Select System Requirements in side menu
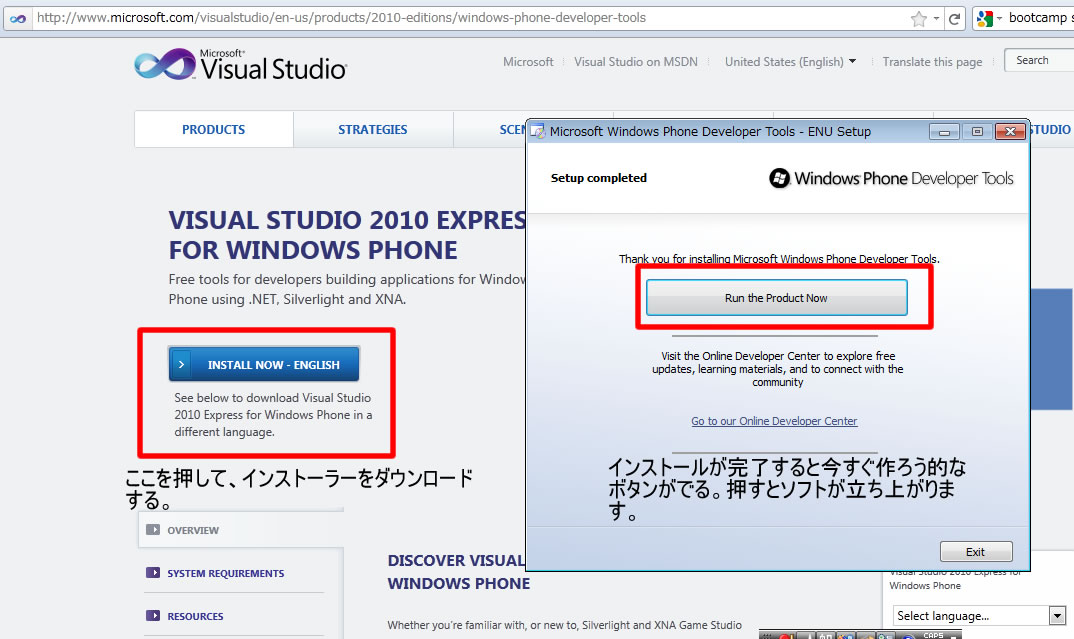Image resolution: width=1074 pixels, height=639 pixels. click(x=225, y=573)
